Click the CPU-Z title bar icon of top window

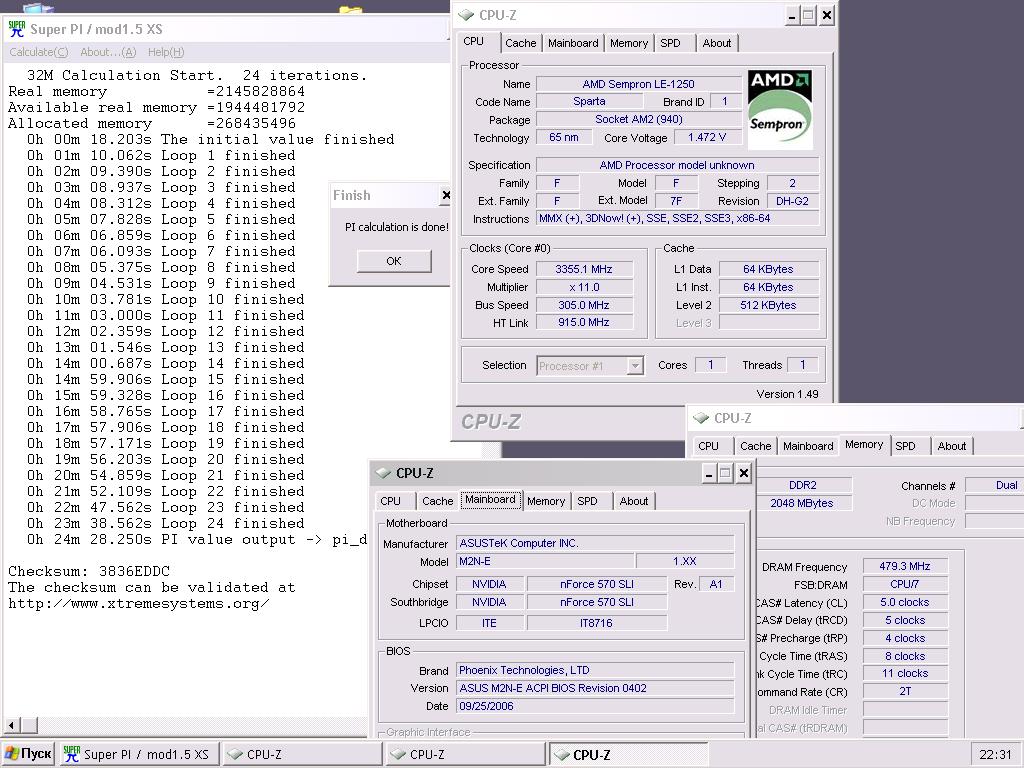[466, 15]
